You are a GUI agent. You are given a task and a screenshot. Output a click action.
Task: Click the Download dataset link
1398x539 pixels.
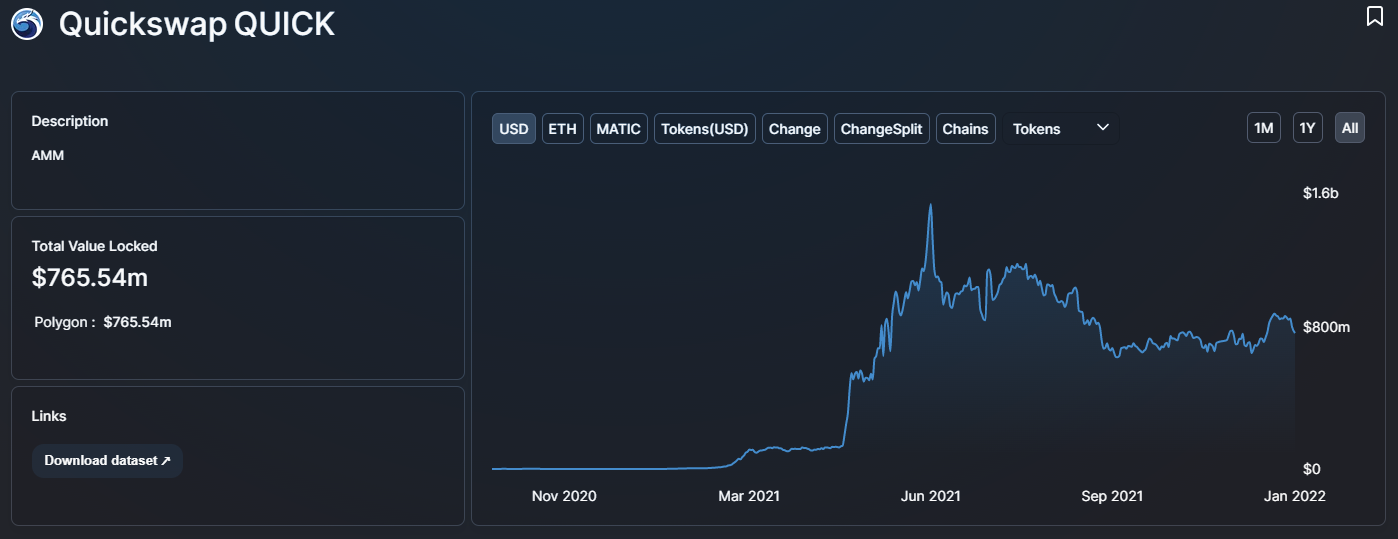(108, 461)
